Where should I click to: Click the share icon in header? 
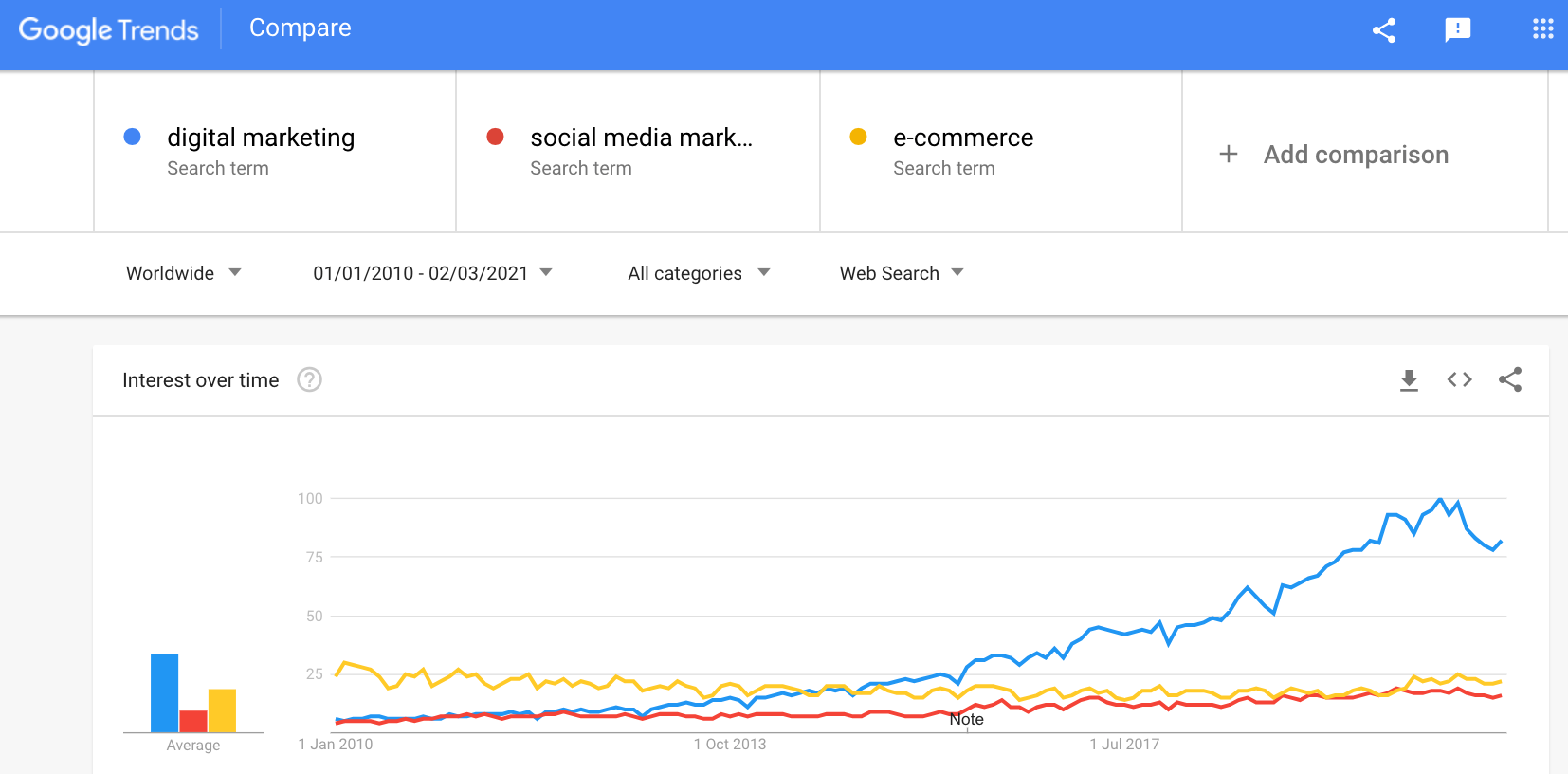point(1384,30)
